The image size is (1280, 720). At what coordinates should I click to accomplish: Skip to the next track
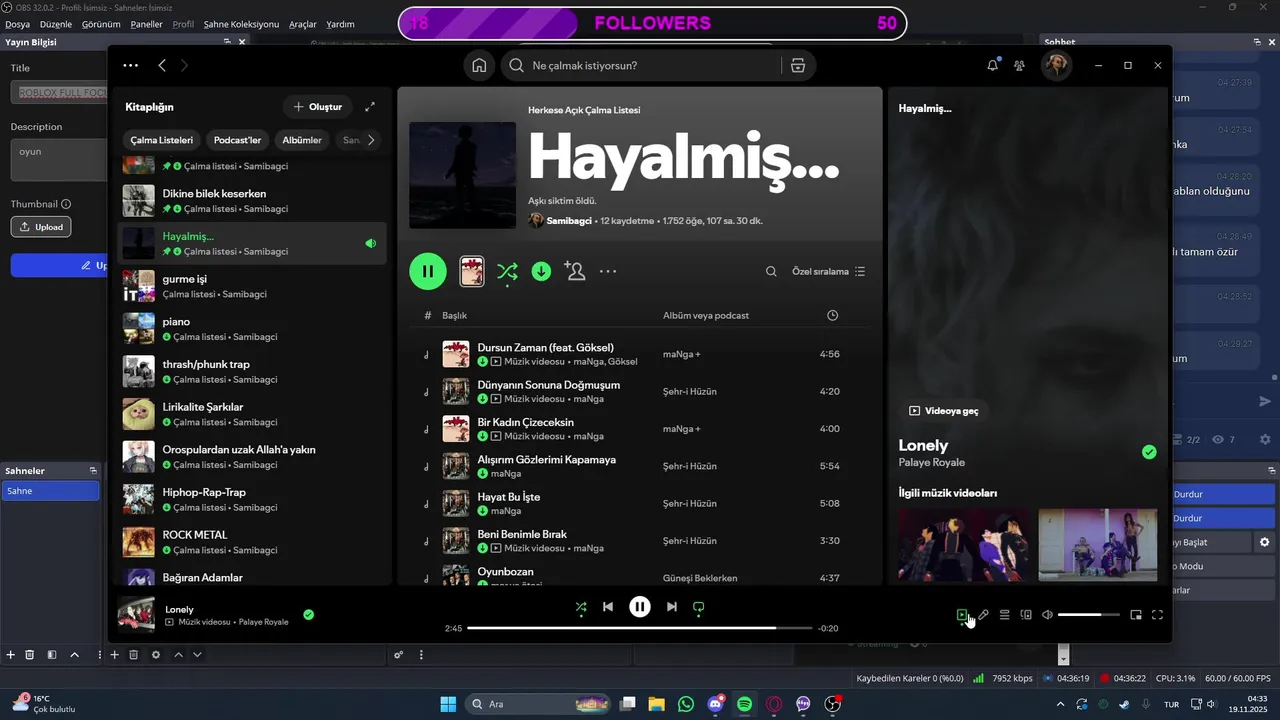672,606
